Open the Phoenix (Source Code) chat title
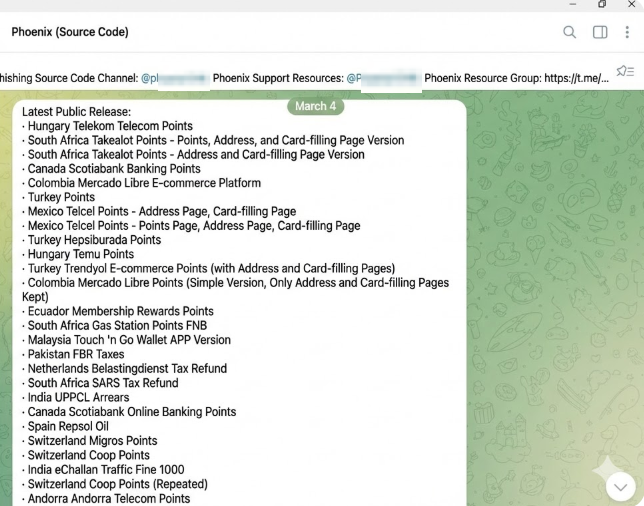 tap(70, 32)
